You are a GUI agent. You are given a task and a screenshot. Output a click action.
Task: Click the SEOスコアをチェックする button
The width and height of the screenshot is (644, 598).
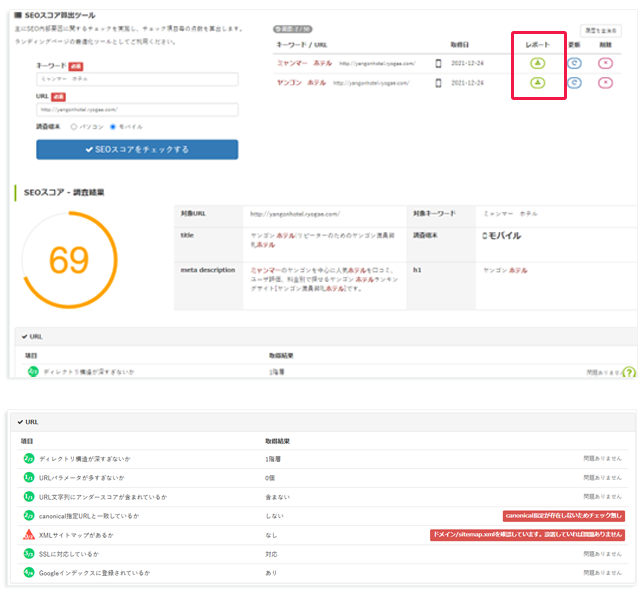pos(137,150)
